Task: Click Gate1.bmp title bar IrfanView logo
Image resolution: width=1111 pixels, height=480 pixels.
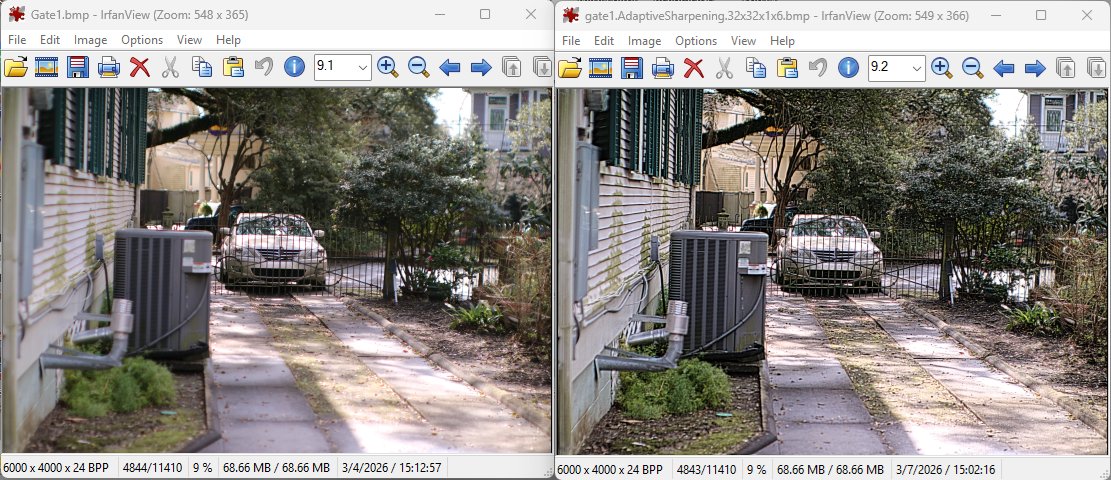Action: [x=16, y=14]
